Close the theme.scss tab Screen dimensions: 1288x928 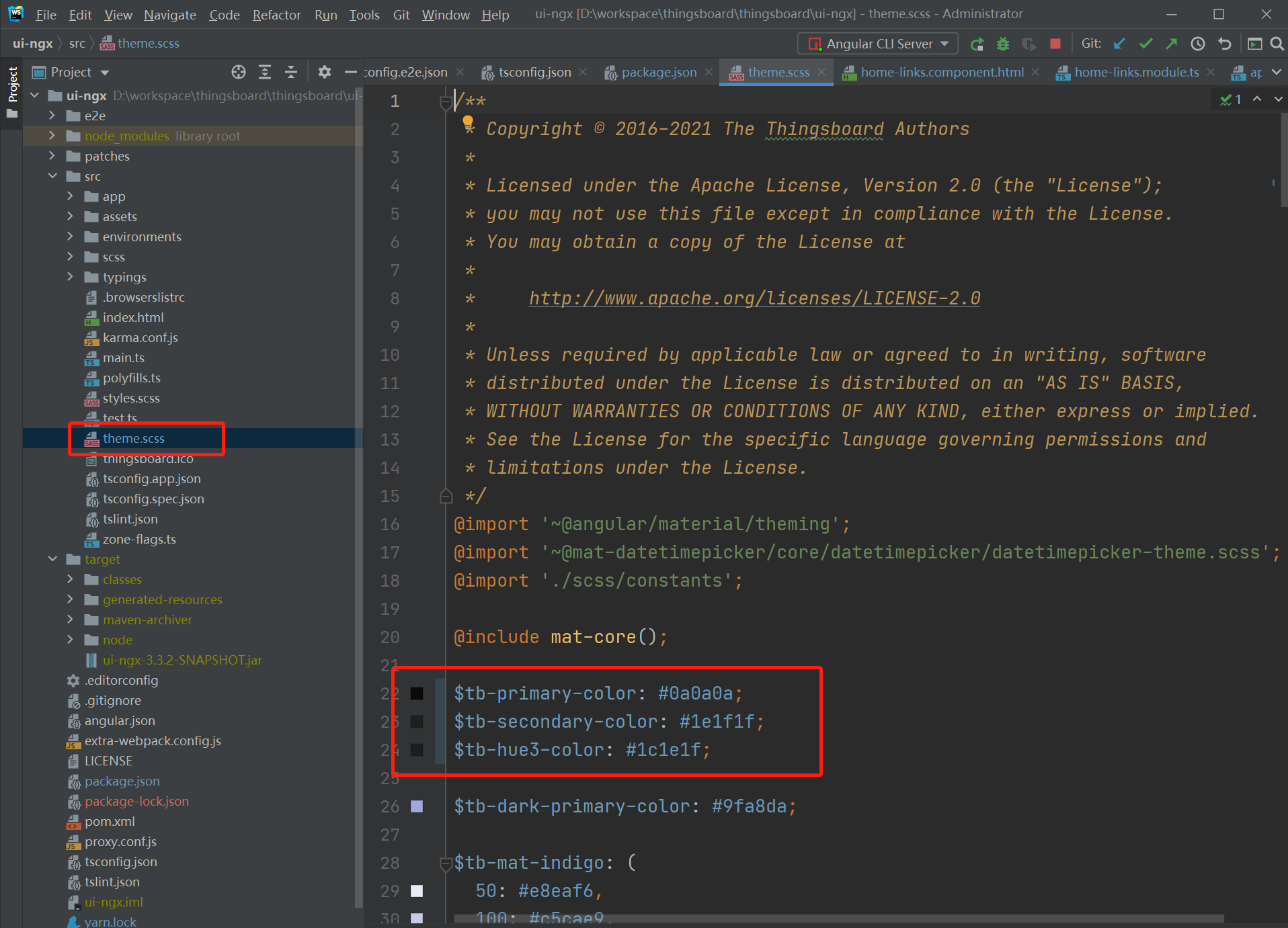(x=821, y=72)
